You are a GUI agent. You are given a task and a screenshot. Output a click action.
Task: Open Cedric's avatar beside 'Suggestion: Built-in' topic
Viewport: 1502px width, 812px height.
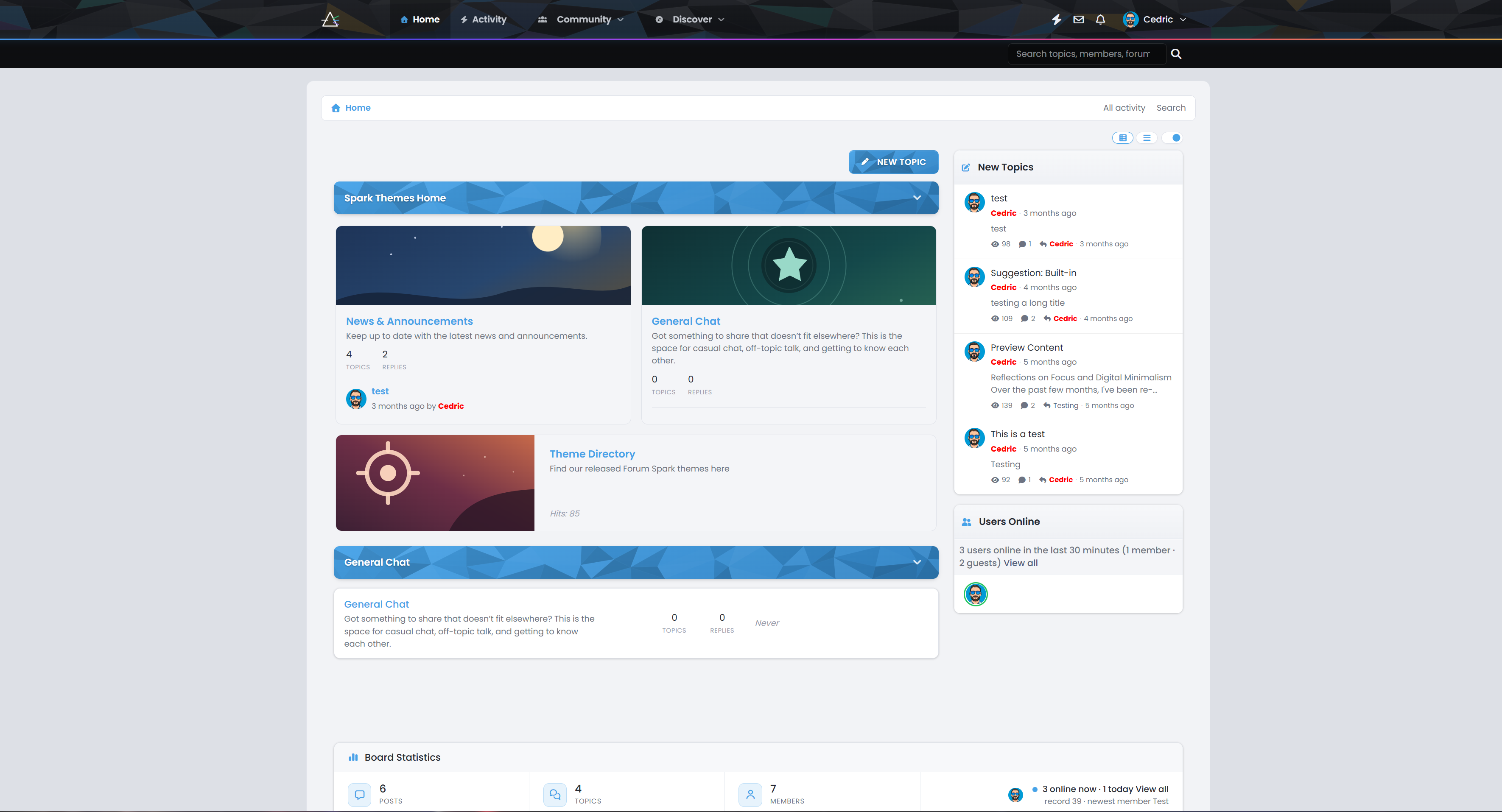[x=974, y=277]
